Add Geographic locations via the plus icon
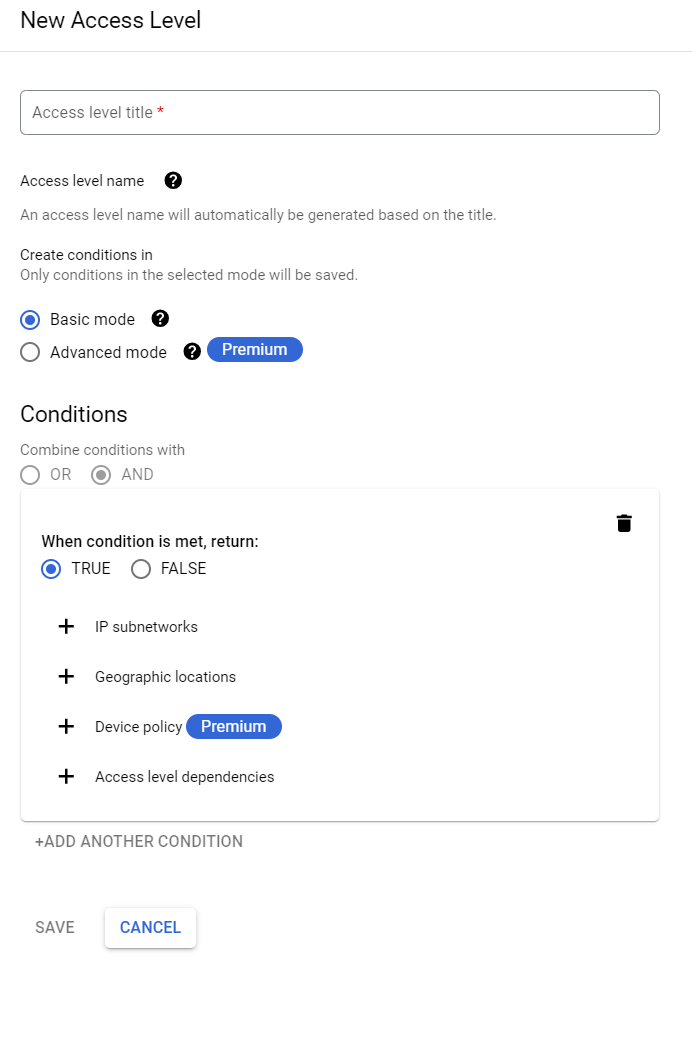The height and width of the screenshot is (1060, 692). coord(66,676)
